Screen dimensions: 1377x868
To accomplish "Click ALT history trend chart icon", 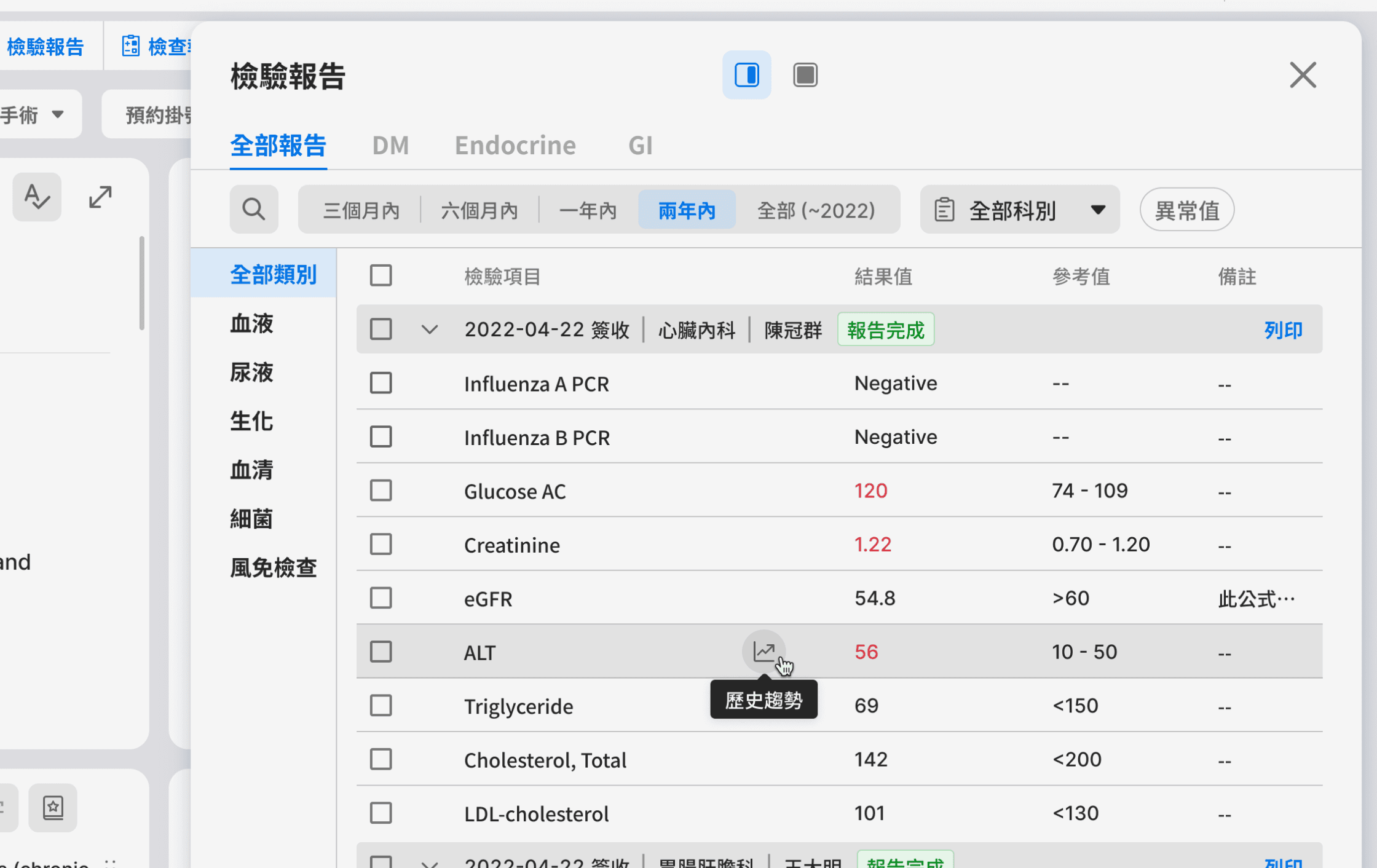I will 764,651.
